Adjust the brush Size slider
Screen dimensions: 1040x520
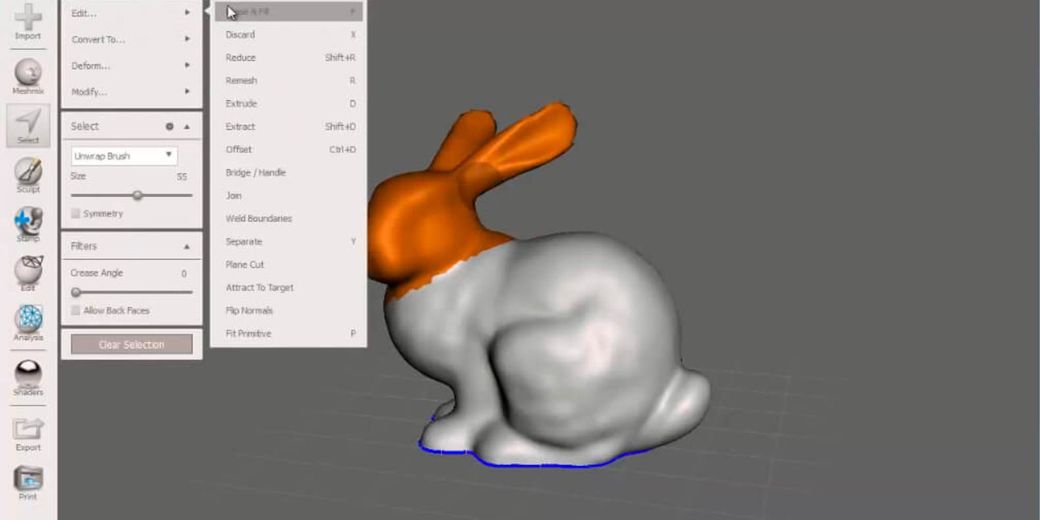coord(138,195)
